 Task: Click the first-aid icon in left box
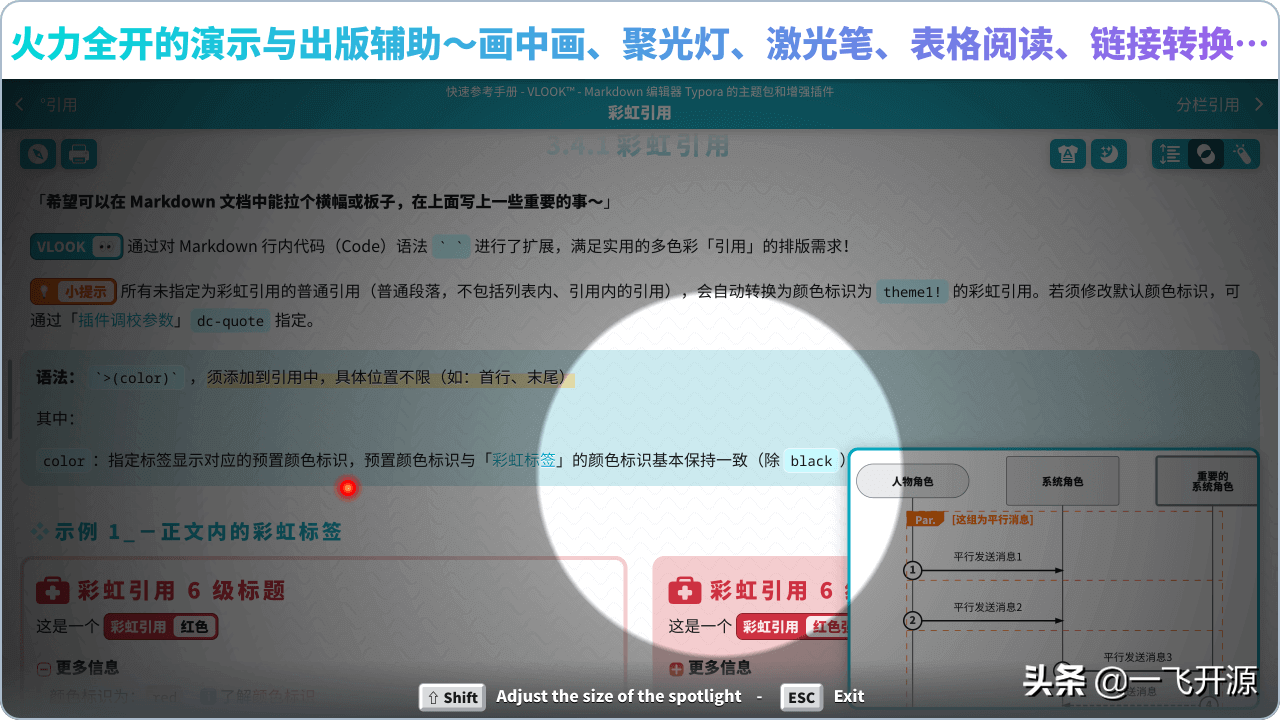(x=53, y=590)
